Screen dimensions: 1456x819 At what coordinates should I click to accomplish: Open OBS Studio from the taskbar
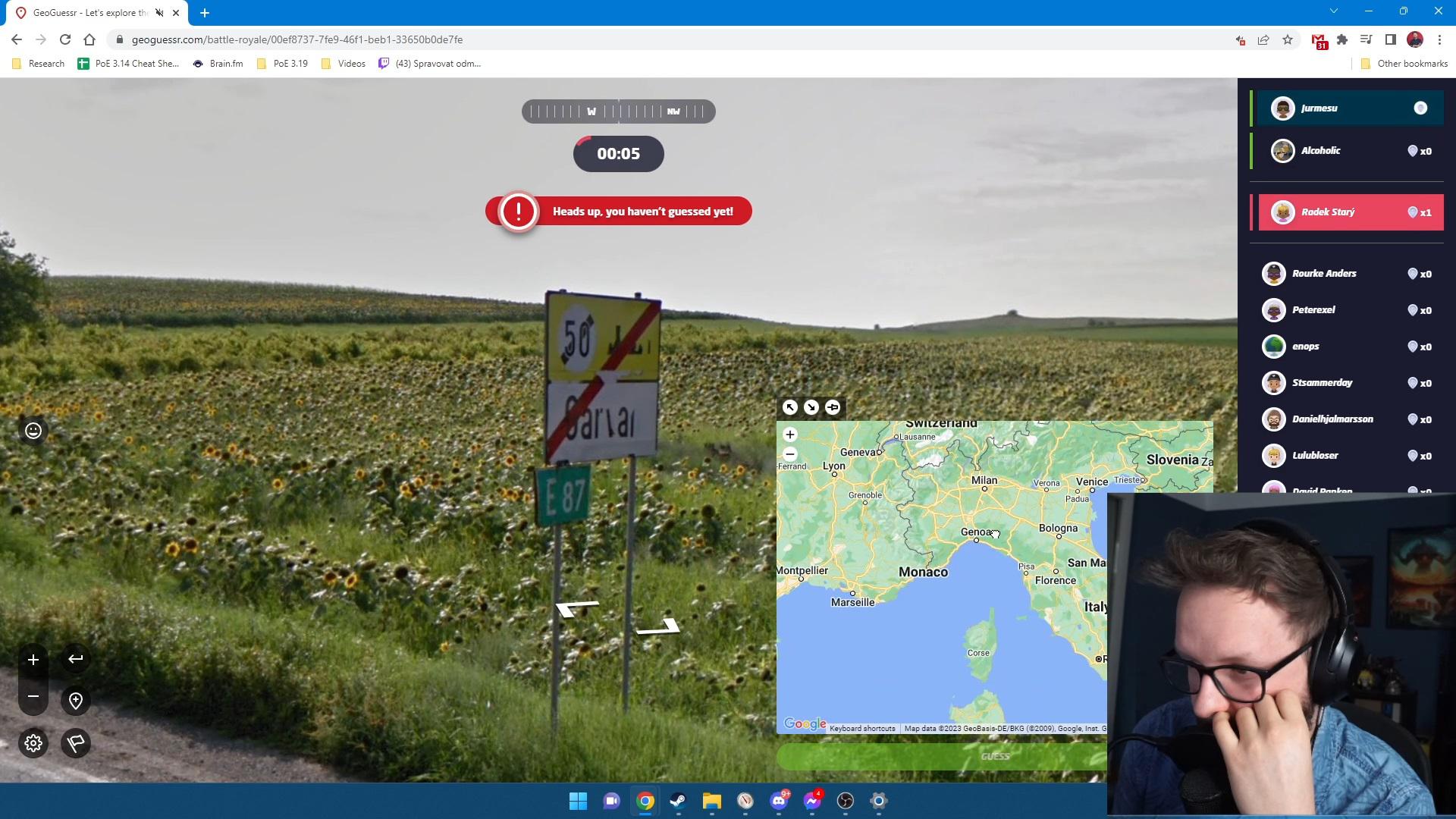pos(846,801)
